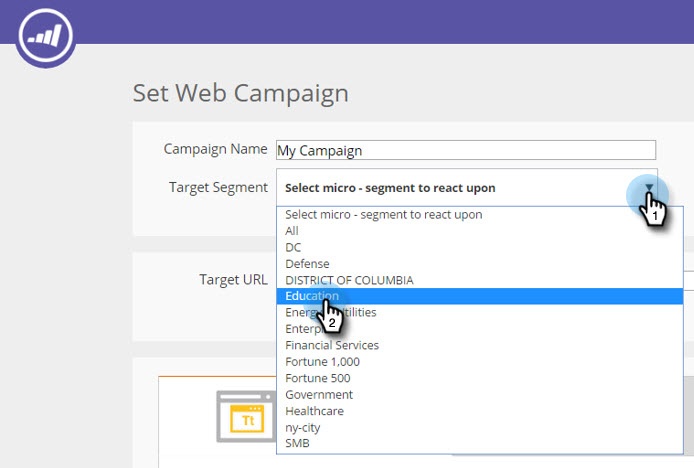Select DISTRICT OF COLUMBIA option
This screenshot has width=694, height=468.
349,280
